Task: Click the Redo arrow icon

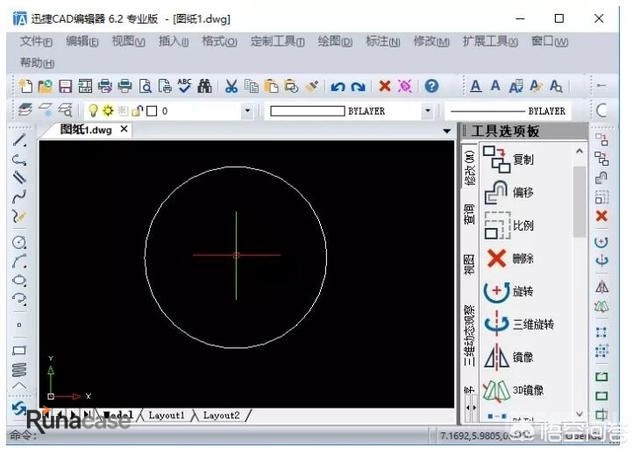Action: [358, 87]
